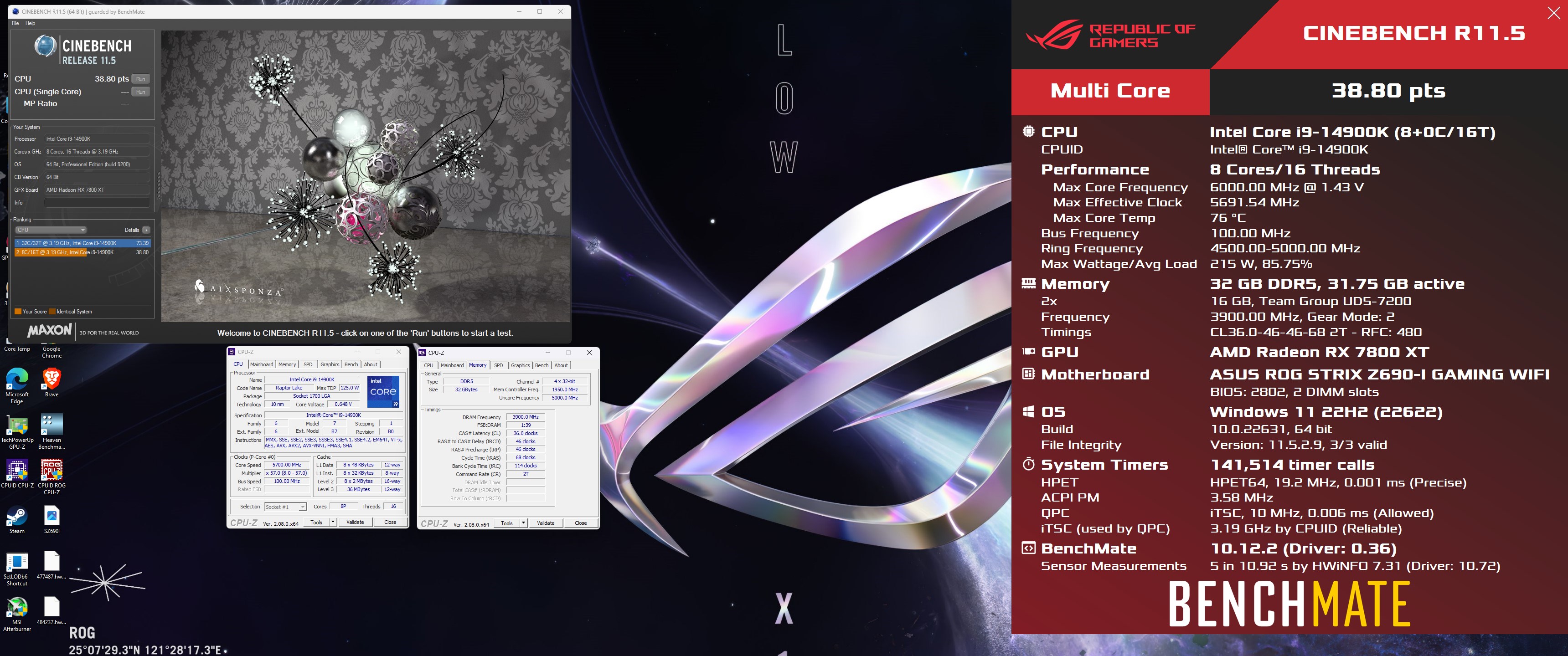1568x656 pixels.
Task: Click Tools button in left CPU-Z
Action: (x=316, y=522)
